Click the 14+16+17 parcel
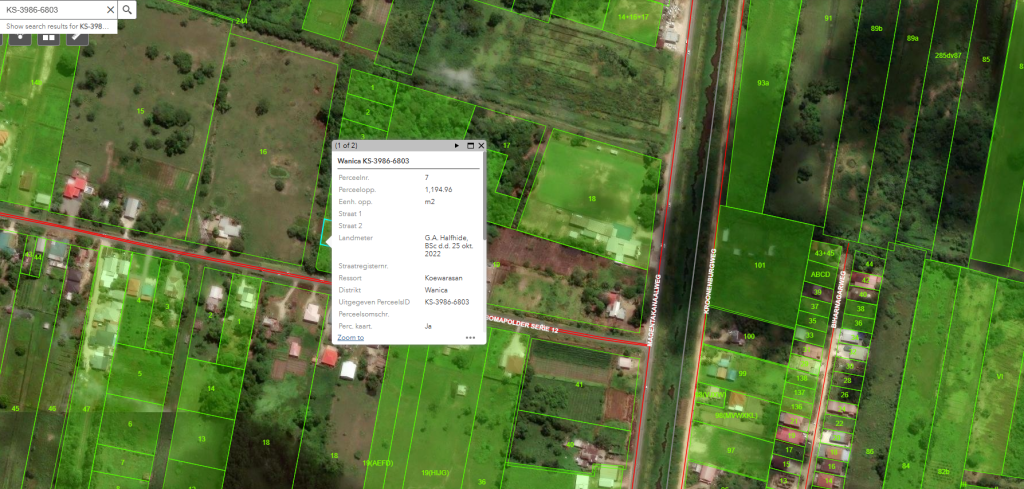The image size is (1024, 489). point(633,17)
